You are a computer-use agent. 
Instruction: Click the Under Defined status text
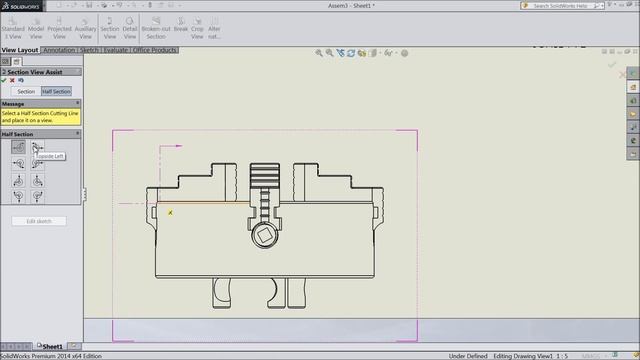pos(468,356)
